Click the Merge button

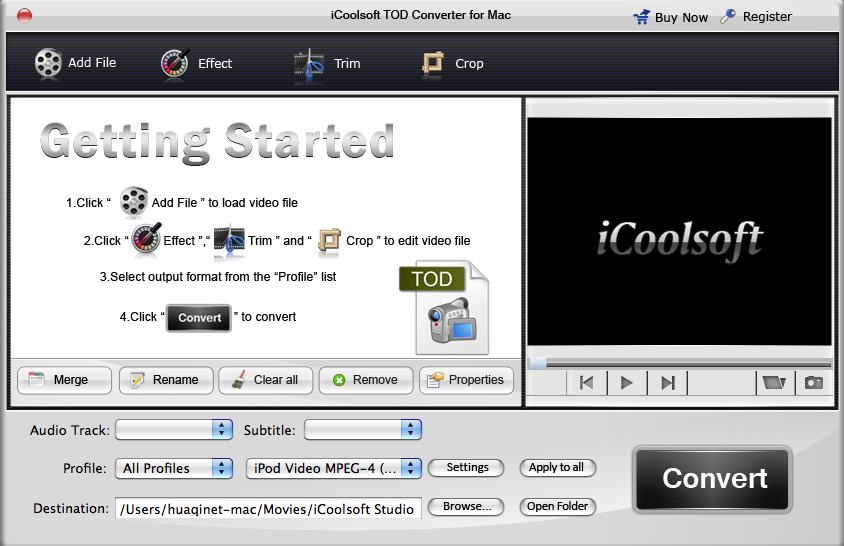point(60,380)
